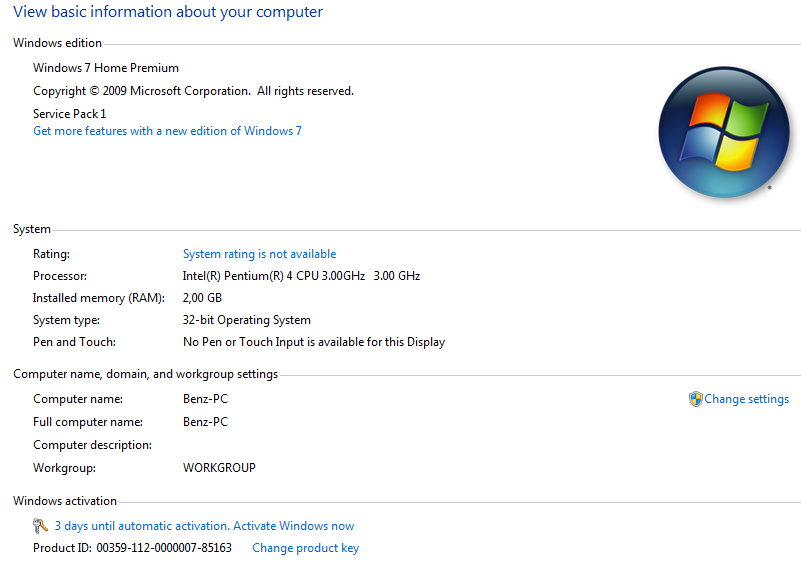Screen dimensions: 801x565
Task: Open 'System rating is not available' link
Action: [x=259, y=254]
